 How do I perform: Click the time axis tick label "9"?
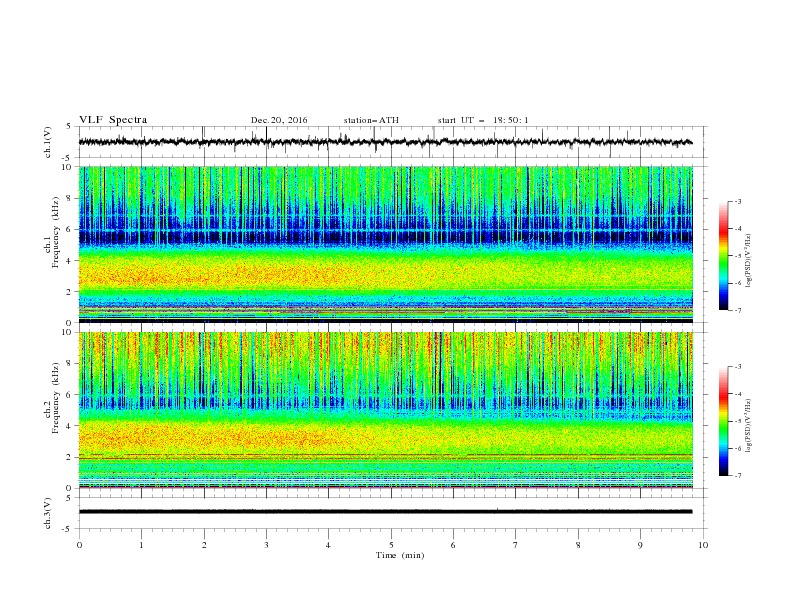click(640, 545)
